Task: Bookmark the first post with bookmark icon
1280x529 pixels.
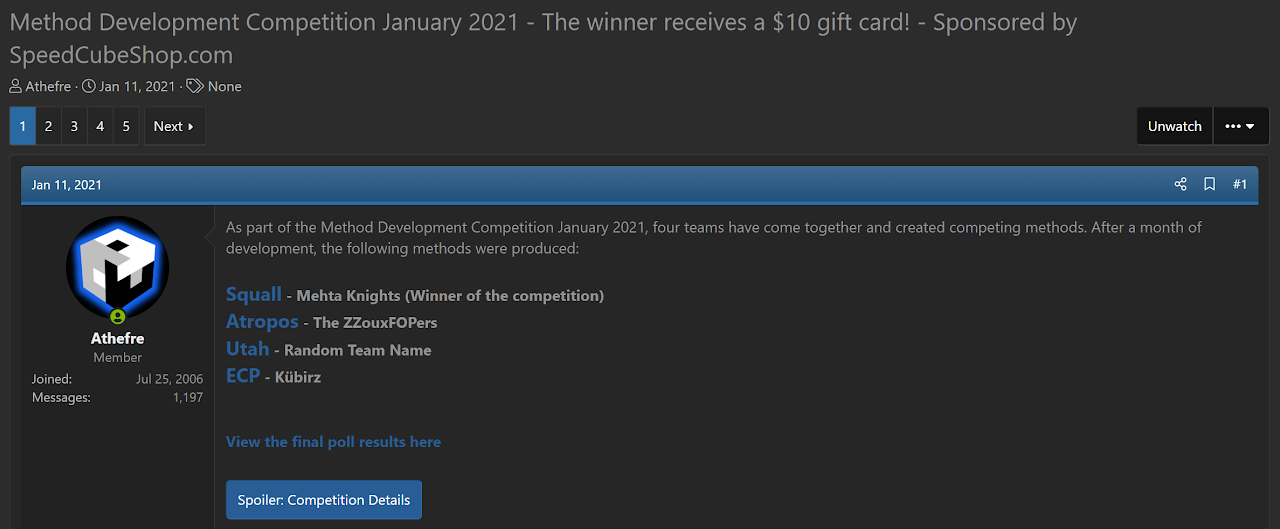Action: (x=1210, y=184)
